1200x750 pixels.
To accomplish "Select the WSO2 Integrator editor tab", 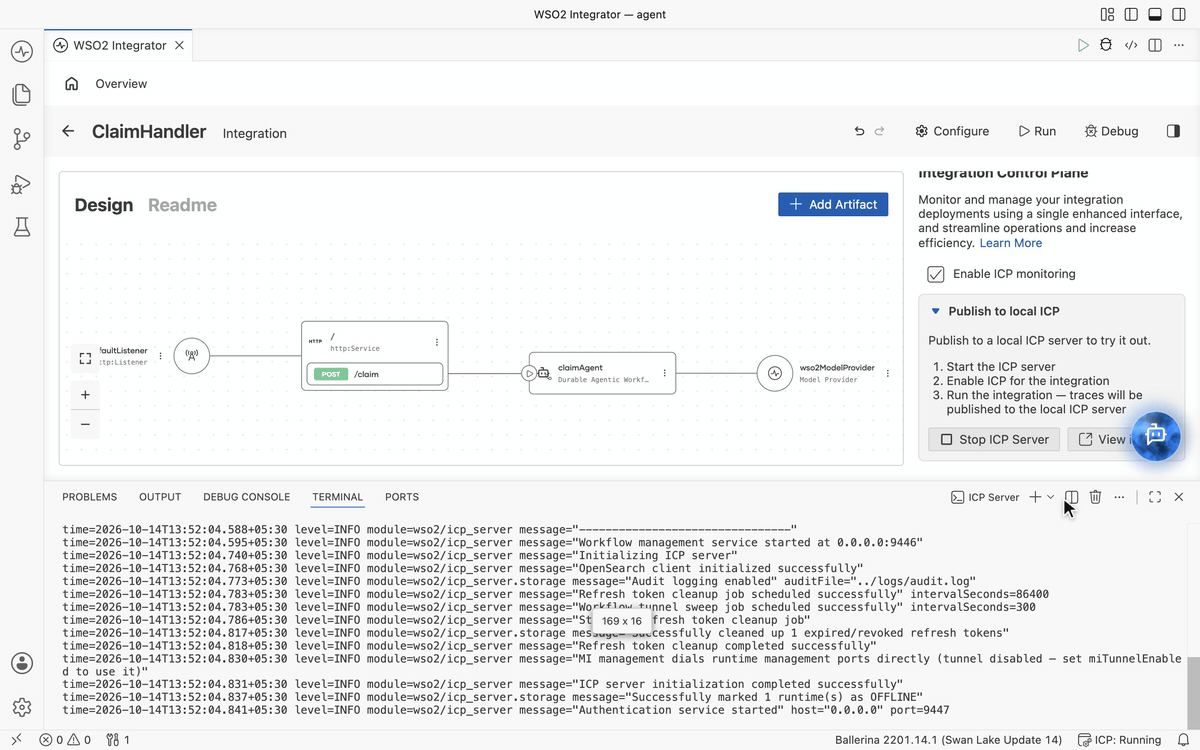I will (120, 45).
